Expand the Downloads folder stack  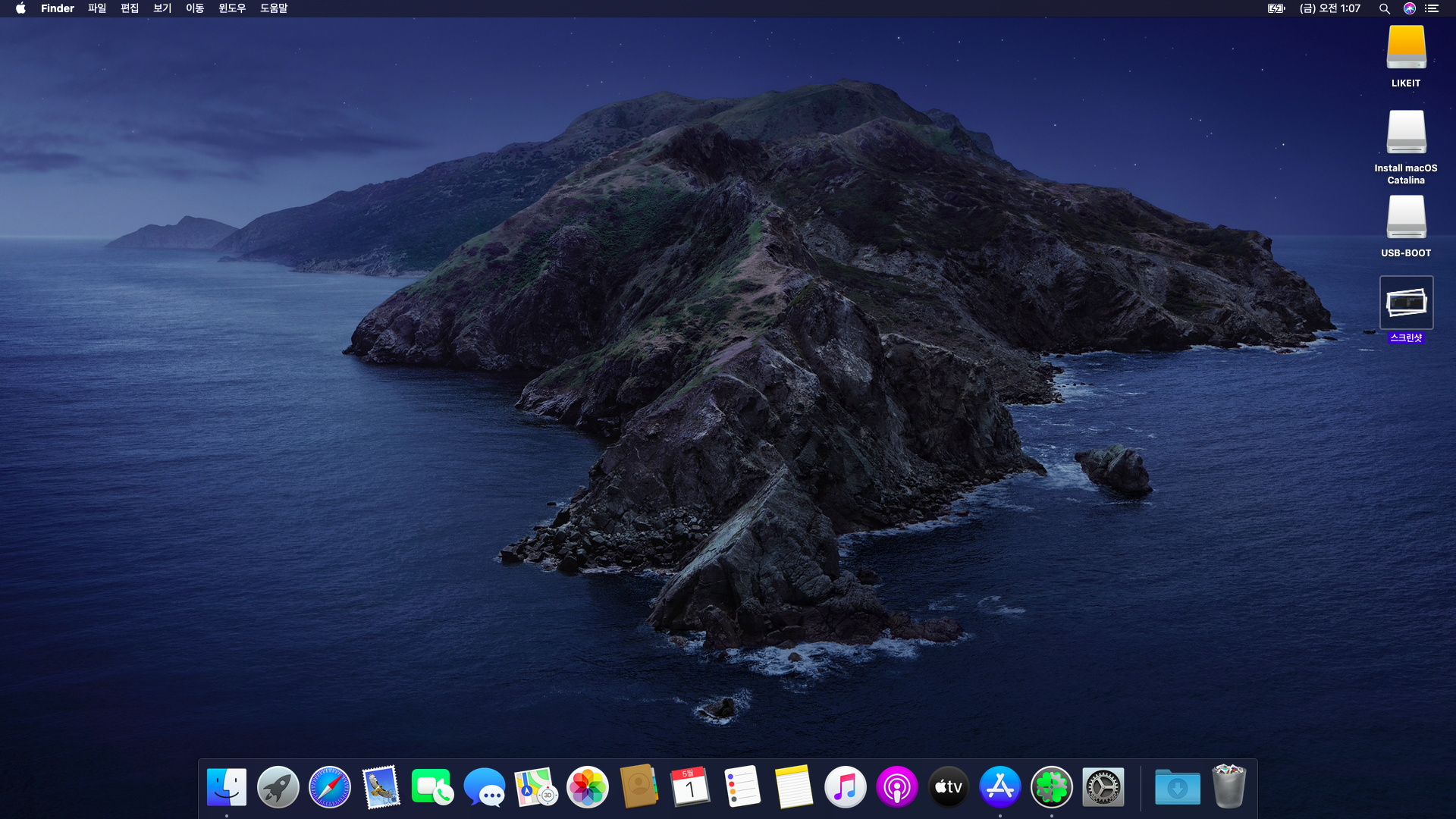coord(1177,787)
